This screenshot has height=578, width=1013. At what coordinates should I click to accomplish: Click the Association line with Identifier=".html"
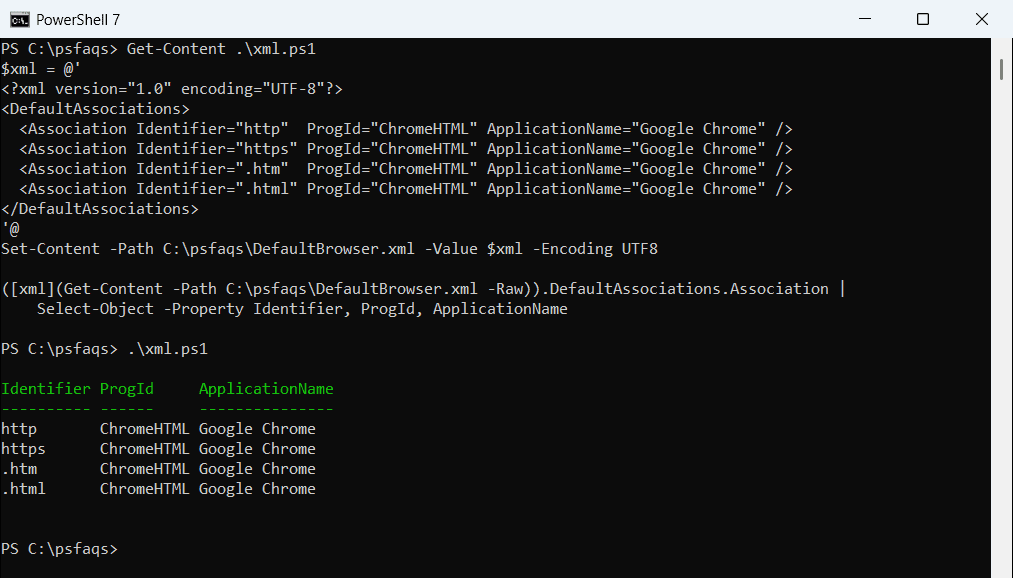[x=406, y=189]
